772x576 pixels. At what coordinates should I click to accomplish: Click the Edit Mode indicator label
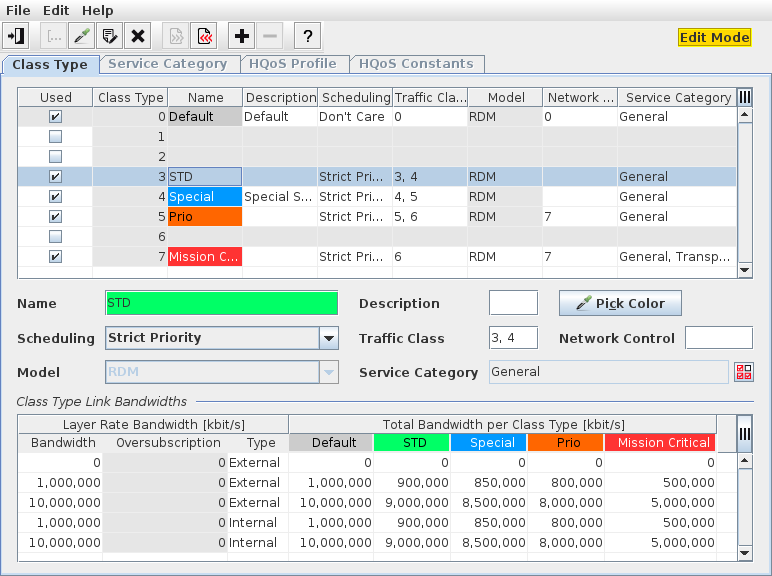pyautogui.click(x=714, y=37)
